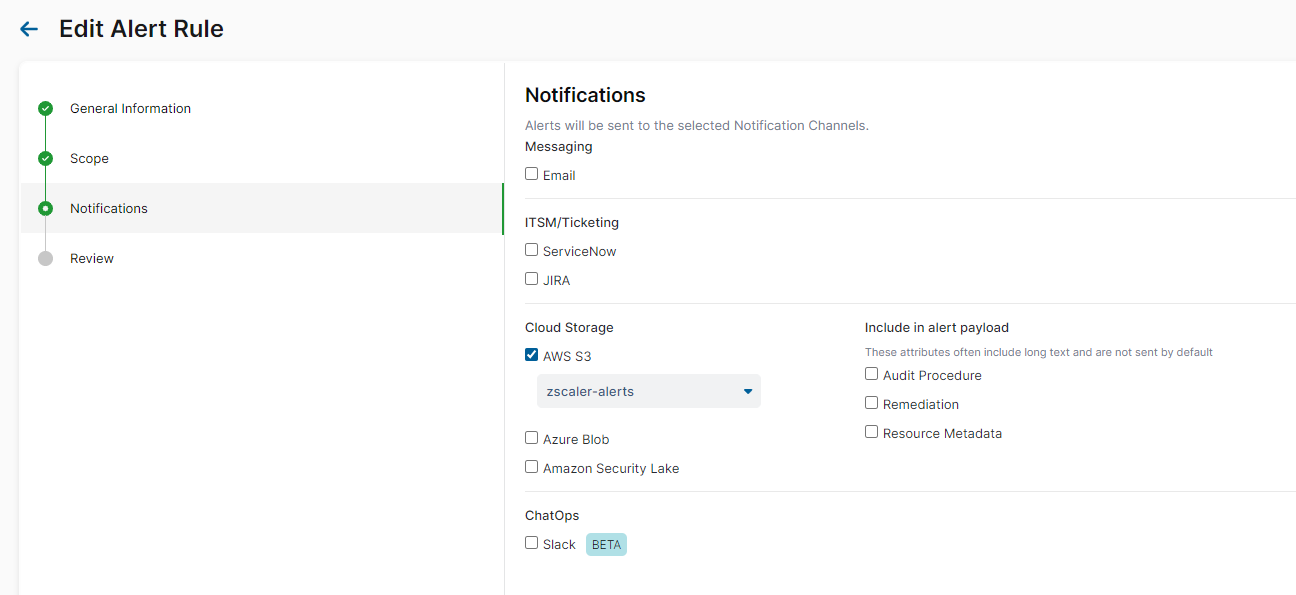Go to the General Information step

[130, 108]
